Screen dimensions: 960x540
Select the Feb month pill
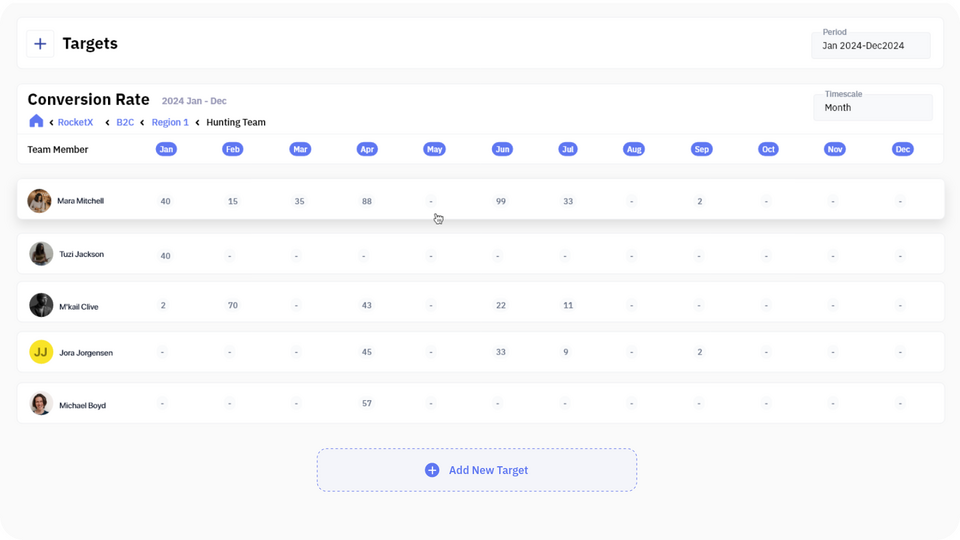coord(233,149)
